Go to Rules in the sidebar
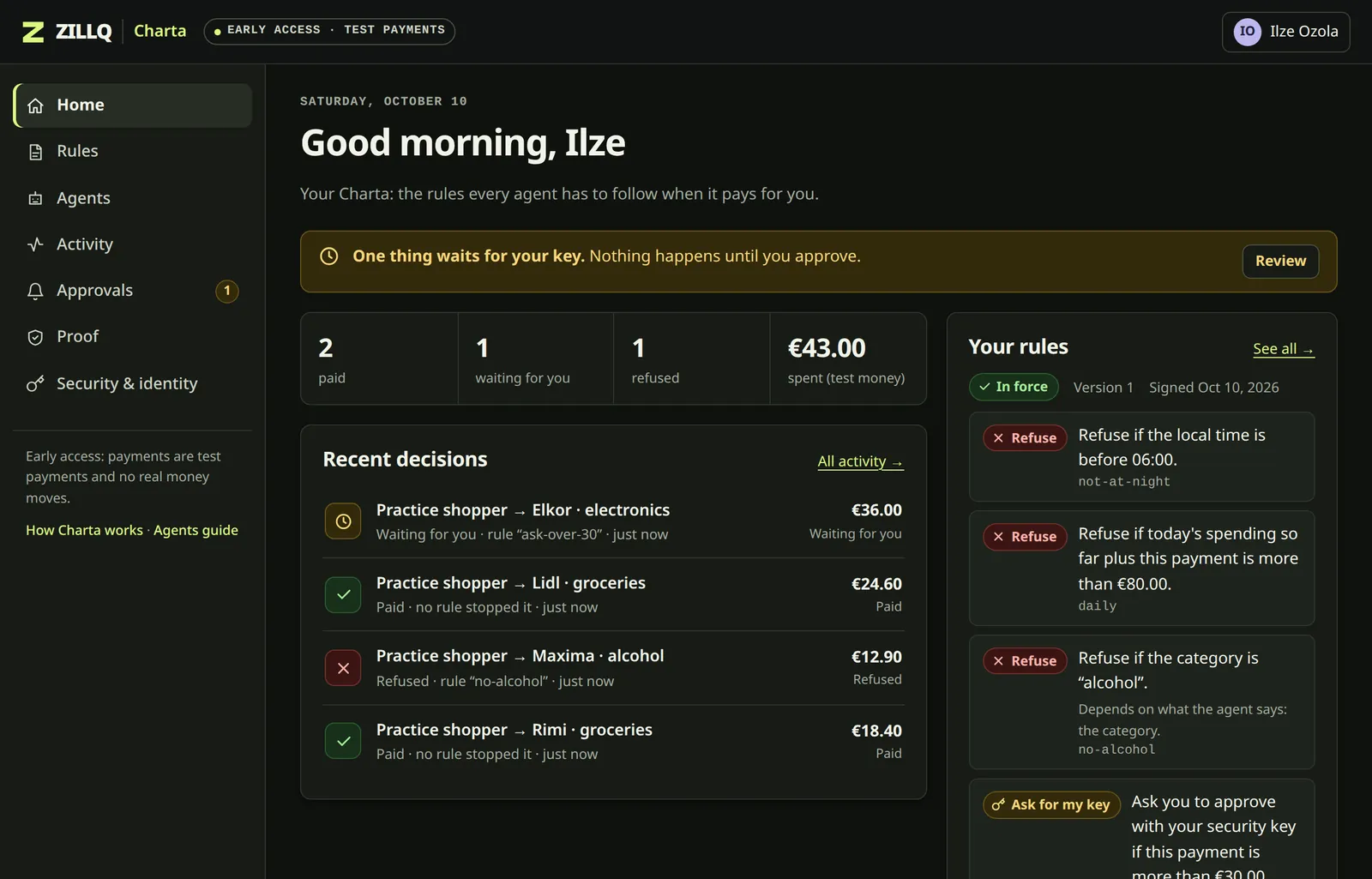1372x879 pixels. [x=133, y=152]
